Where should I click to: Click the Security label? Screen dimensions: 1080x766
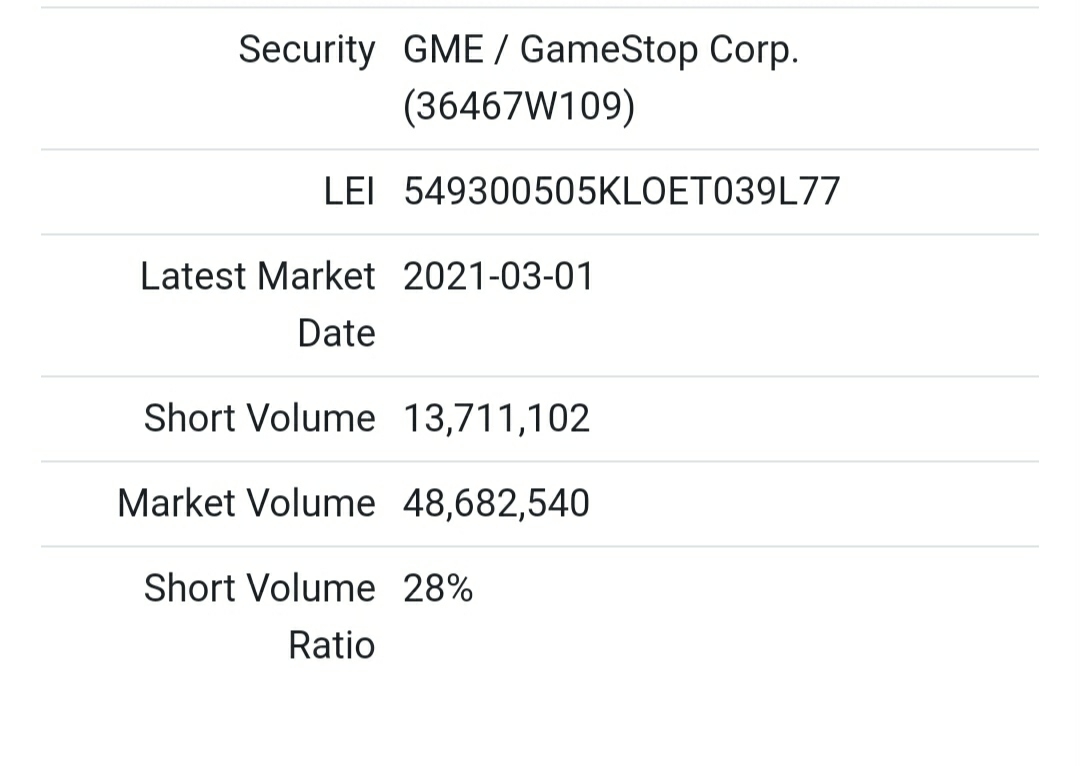tap(307, 50)
